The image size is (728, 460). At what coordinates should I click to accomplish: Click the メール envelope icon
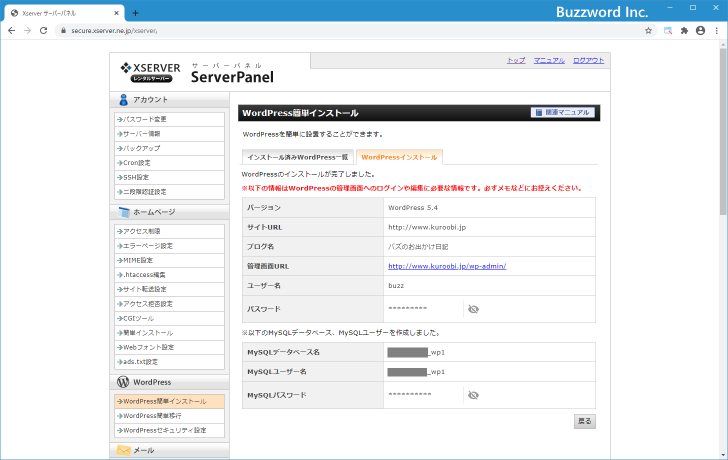[124, 450]
